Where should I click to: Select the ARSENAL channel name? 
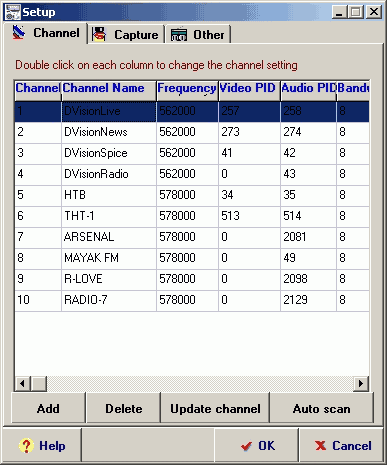coord(89,237)
